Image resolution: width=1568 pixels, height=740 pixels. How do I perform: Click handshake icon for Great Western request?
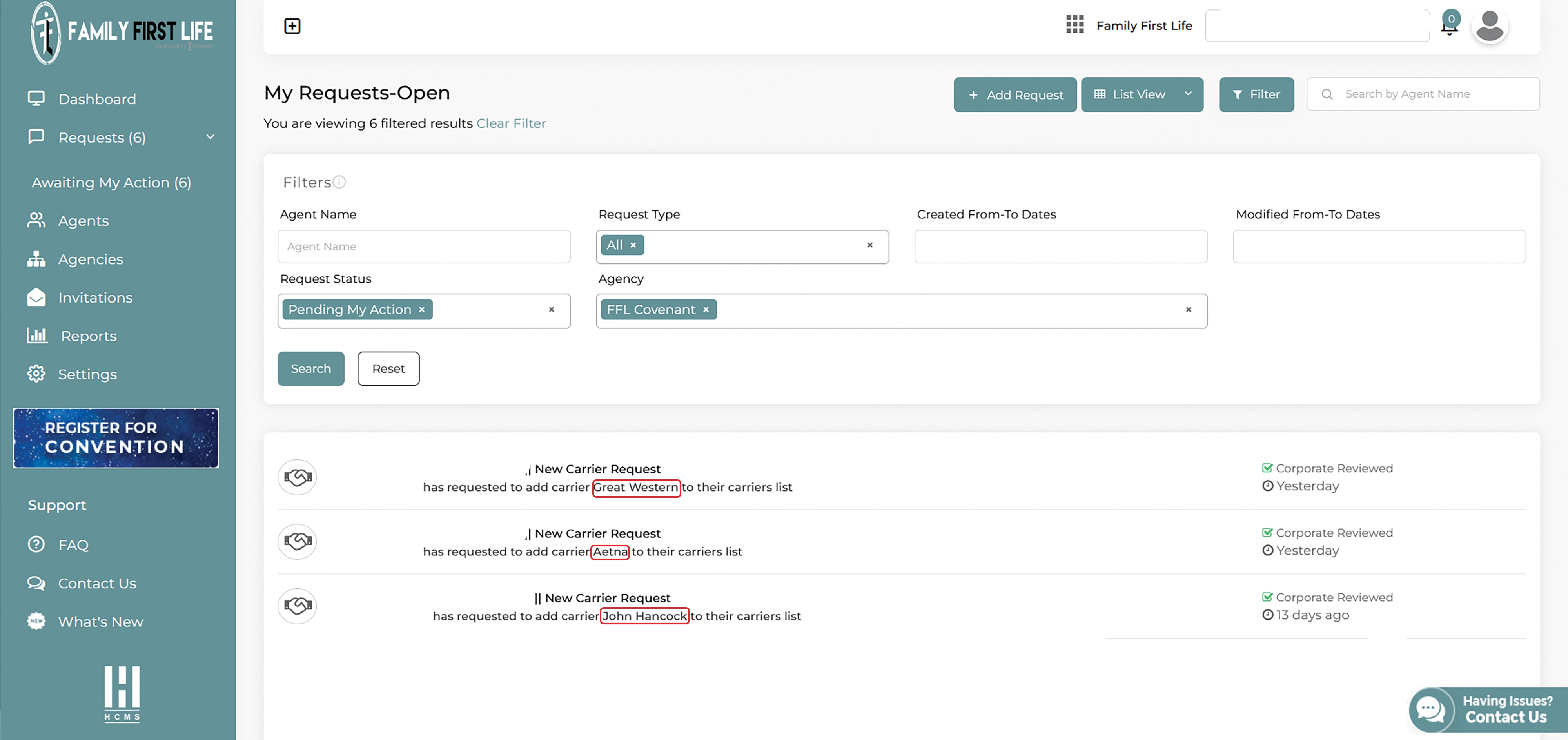[297, 477]
